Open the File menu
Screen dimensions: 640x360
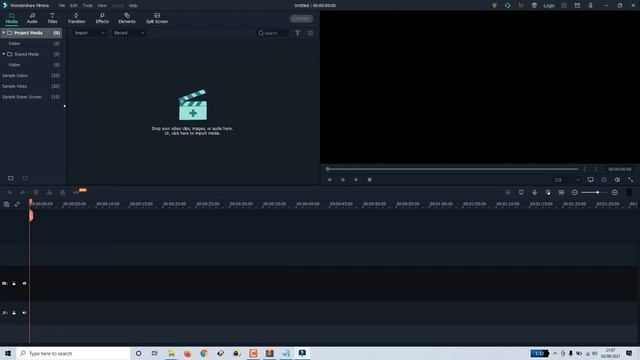click(62, 6)
